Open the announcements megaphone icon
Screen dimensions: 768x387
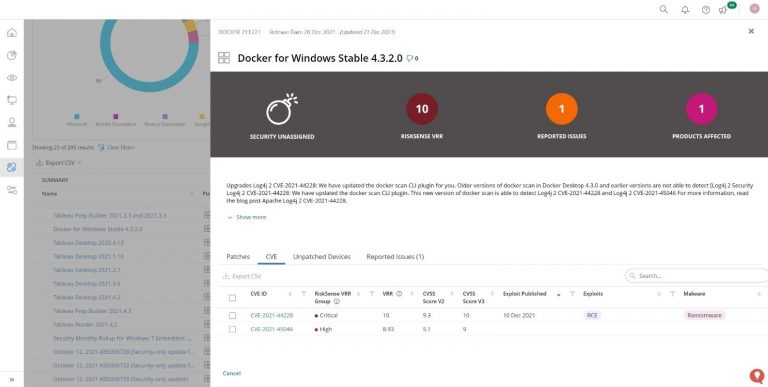tap(722, 10)
